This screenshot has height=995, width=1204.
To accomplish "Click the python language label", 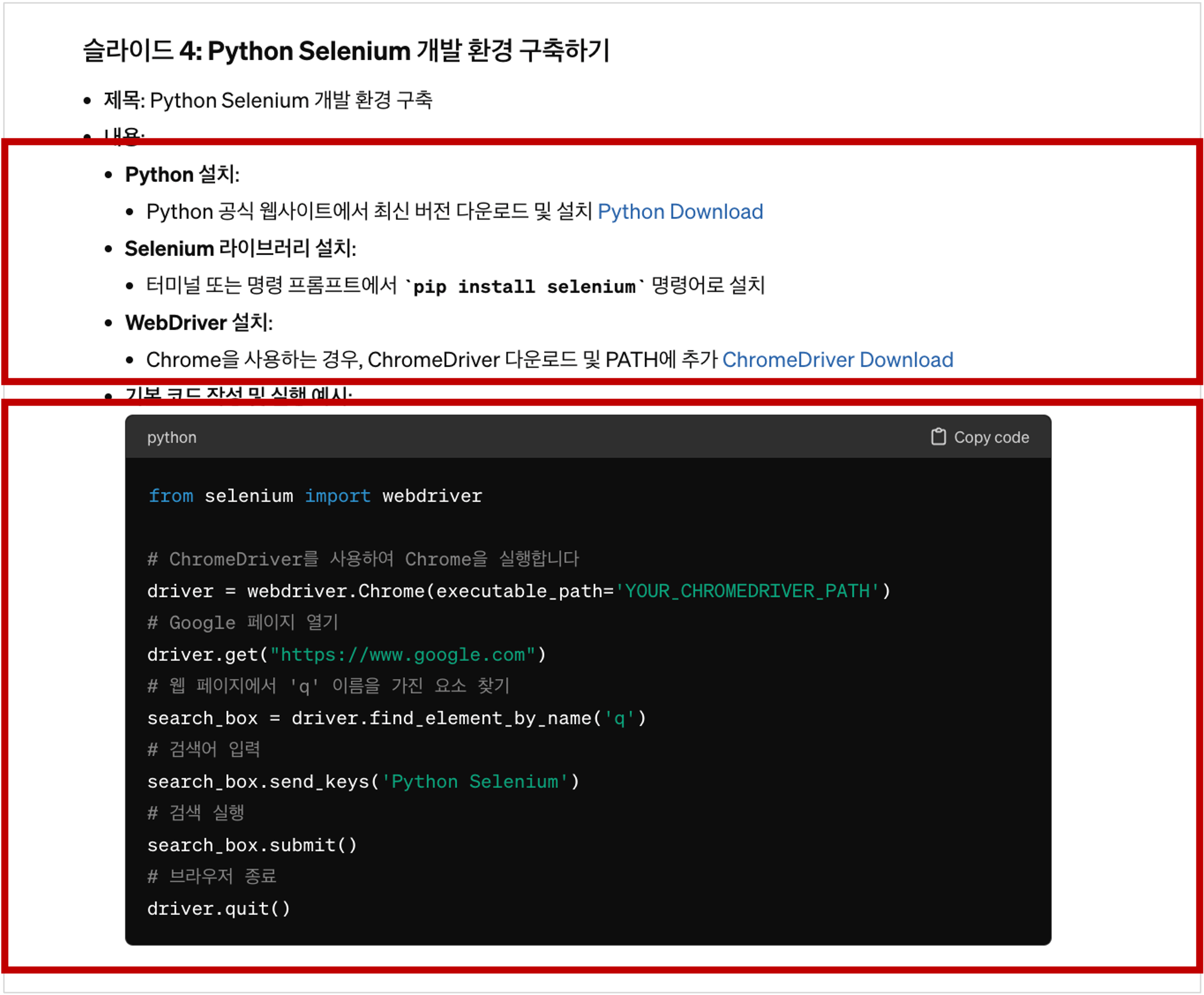I will point(171,437).
